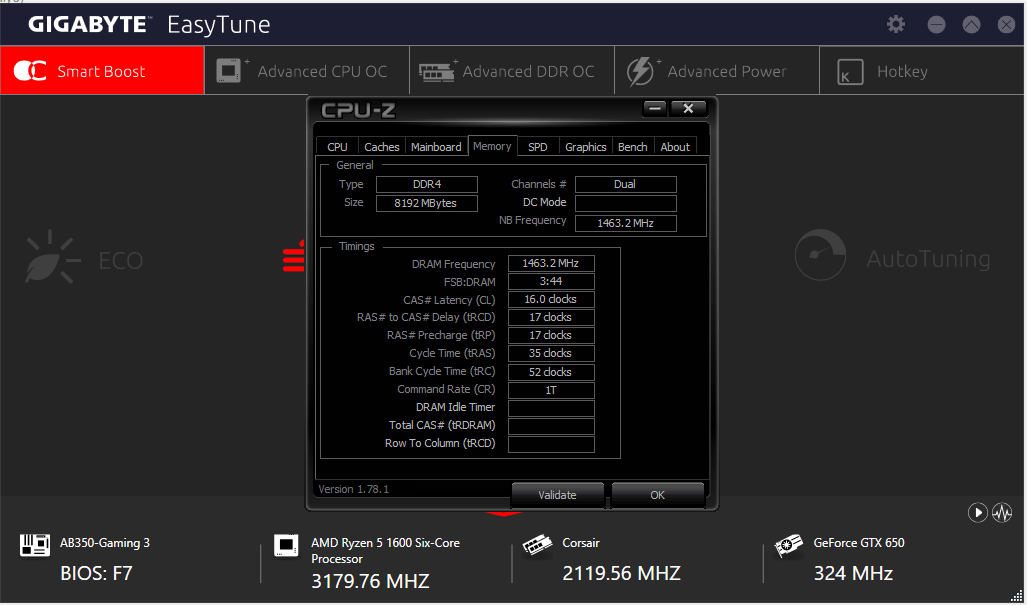Click the 8192 MBytes size field
Image resolution: width=1027 pixels, height=605 pixels.
426,203
